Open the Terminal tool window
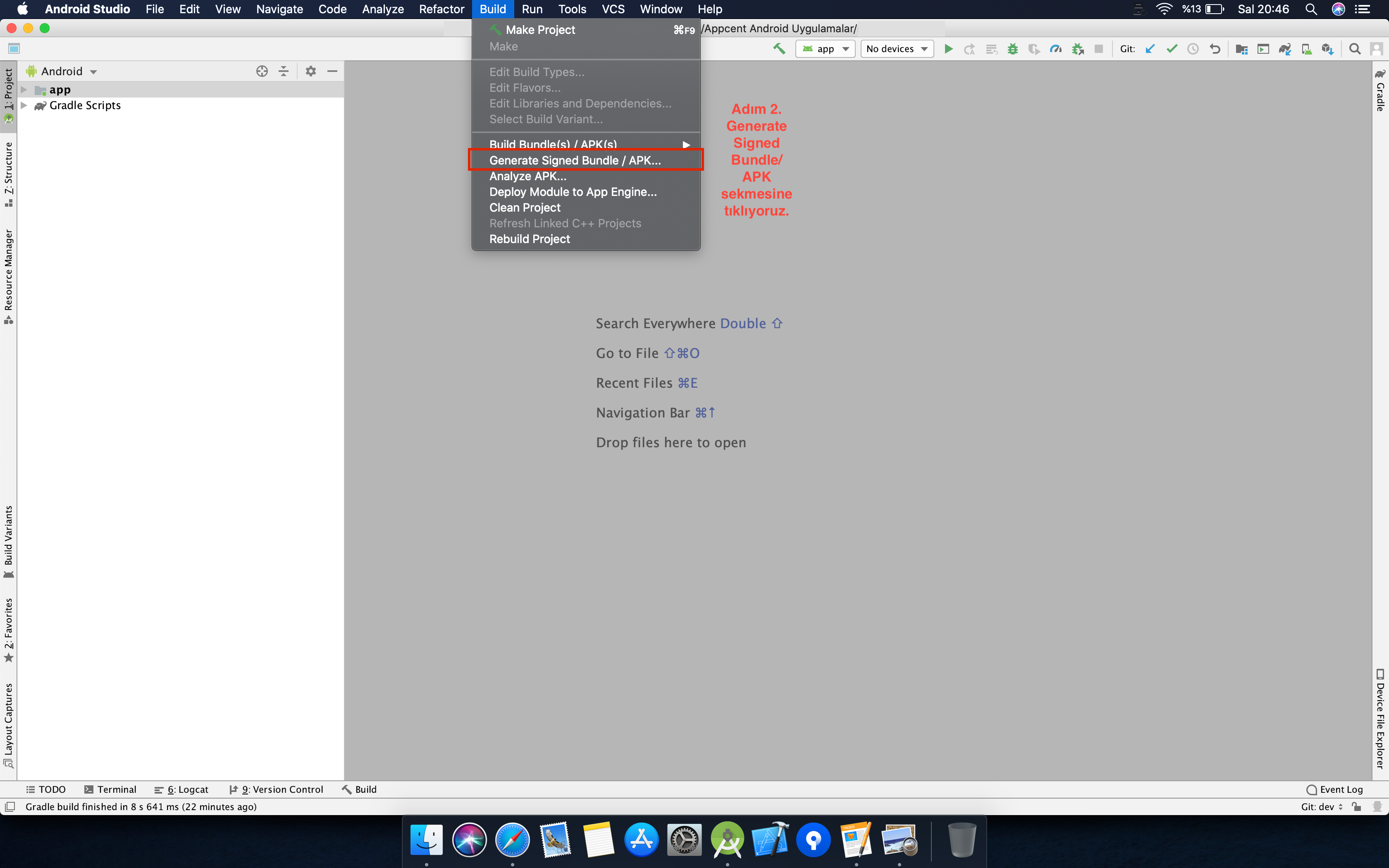 pos(110,789)
